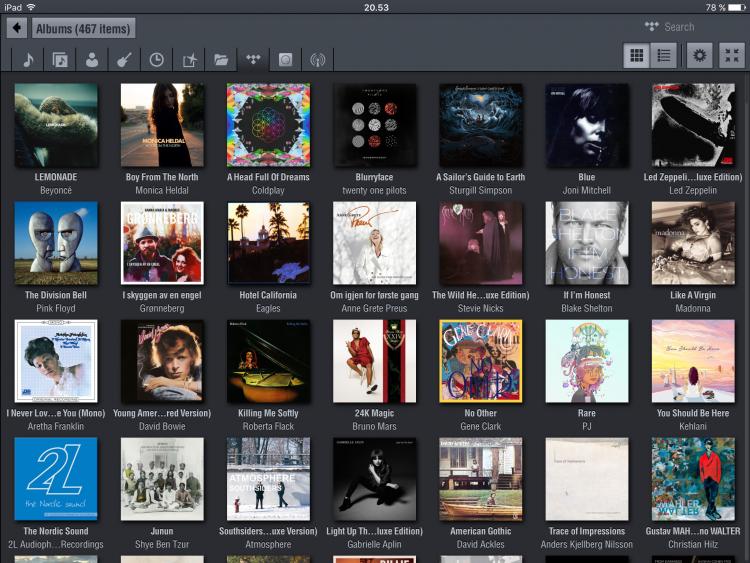
Task: Open Trace of Impressions cover
Action: [587, 479]
